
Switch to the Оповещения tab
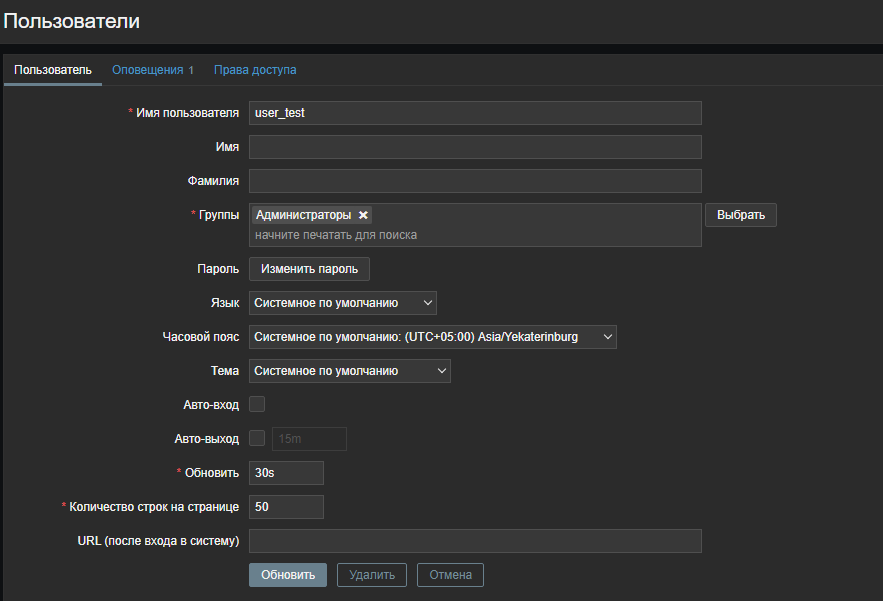[152, 70]
